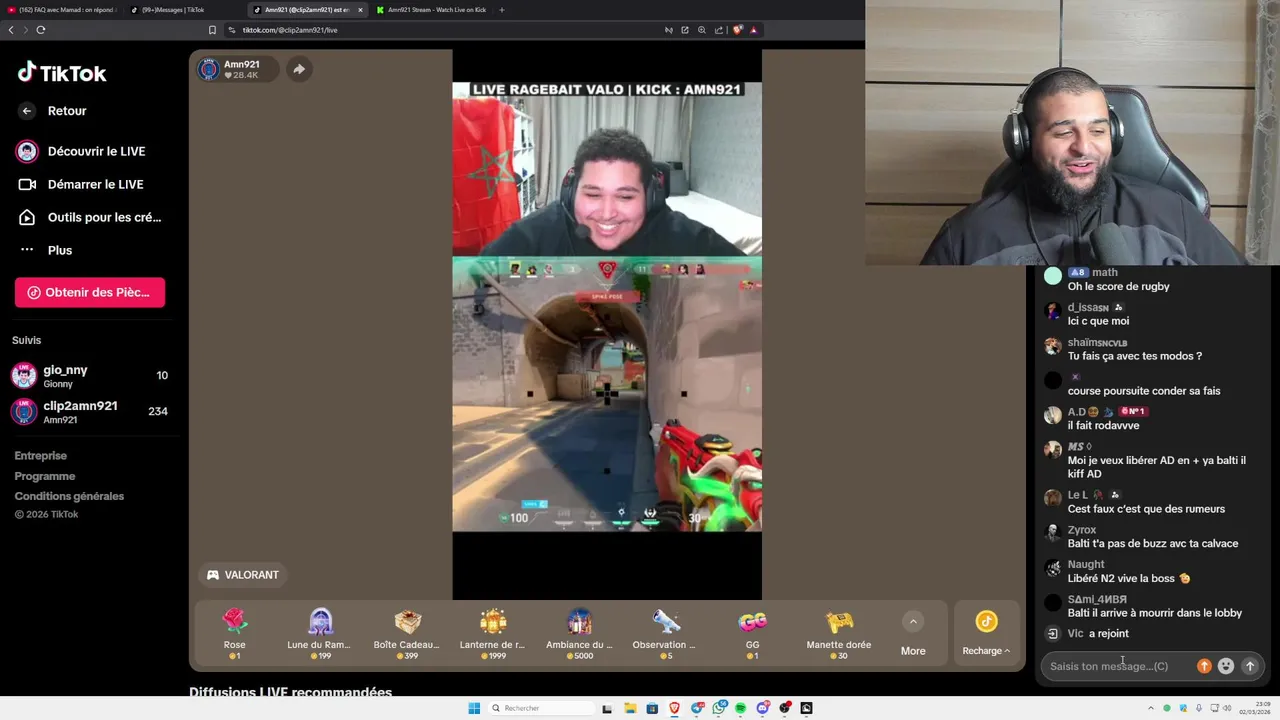This screenshot has width=1280, height=720.
Task: Open the Plus menu in sidebar
Action: (59, 250)
